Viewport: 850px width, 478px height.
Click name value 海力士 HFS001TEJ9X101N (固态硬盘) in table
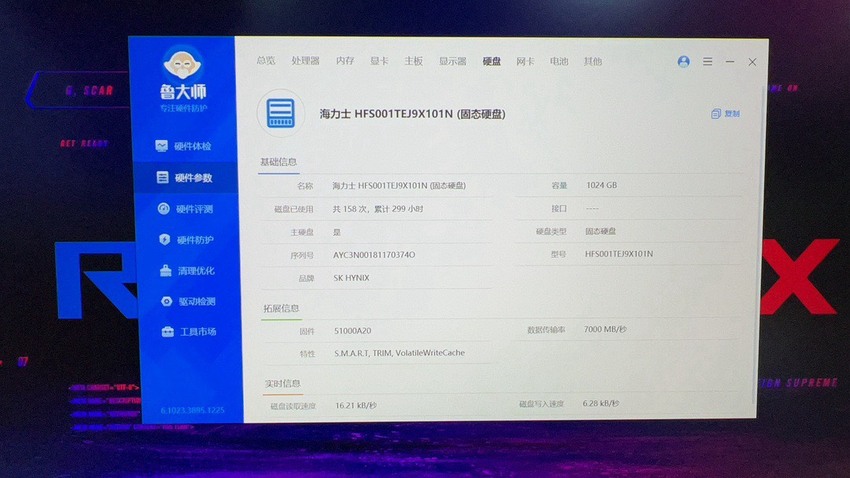[x=399, y=185]
